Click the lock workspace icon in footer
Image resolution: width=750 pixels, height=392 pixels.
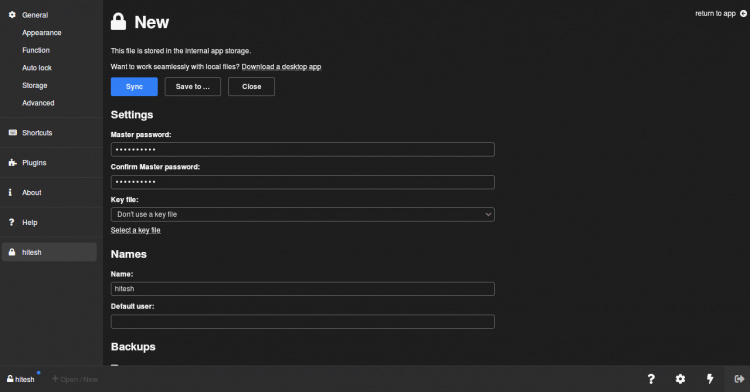739,379
